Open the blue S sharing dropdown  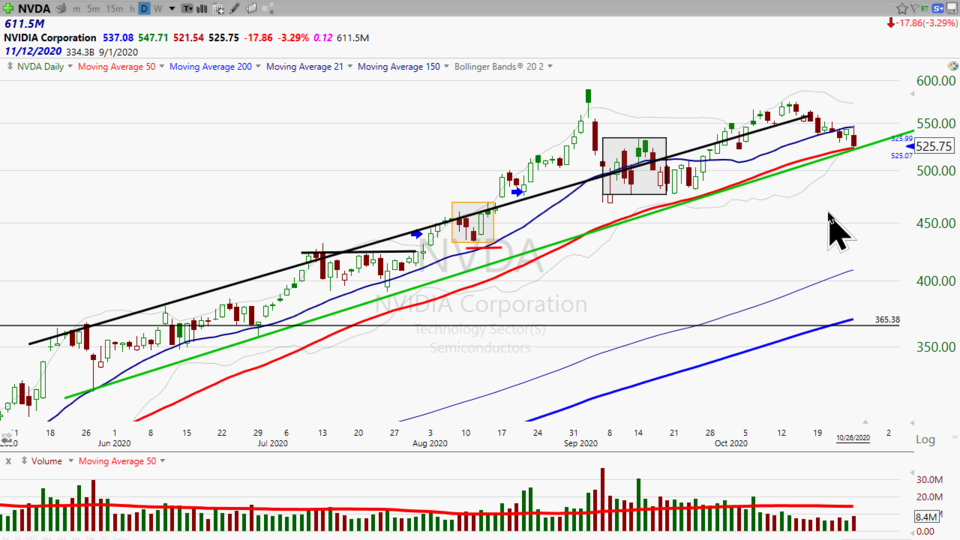(x=939, y=8)
